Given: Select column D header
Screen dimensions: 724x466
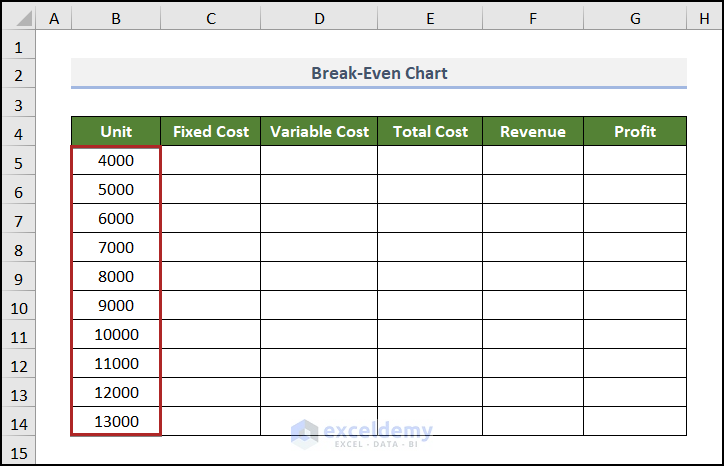Looking at the screenshot, I should pyautogui.click(x=319, y=16).
